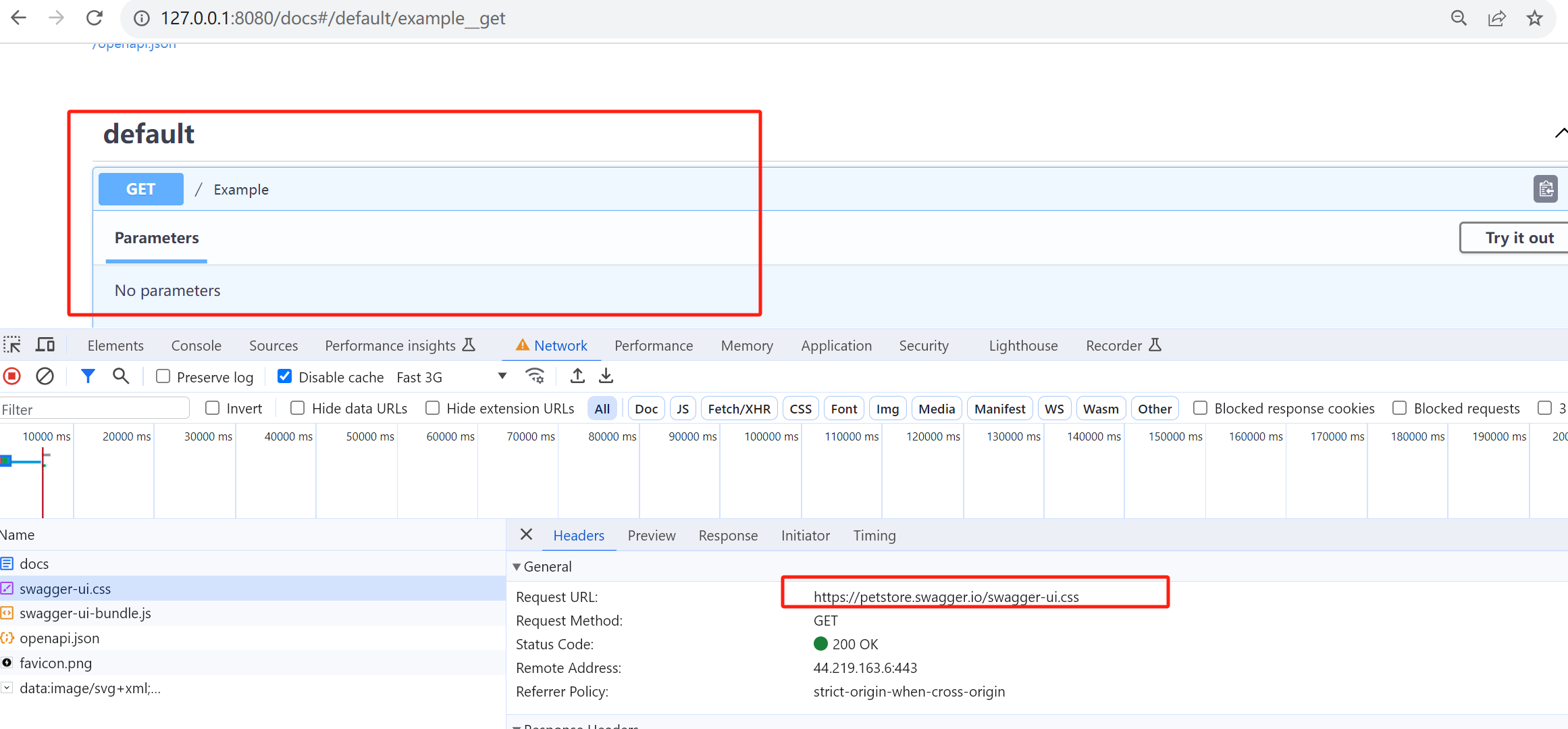Switch to the Performance tab
Viewport: 1568px width, 729px height.
pos(654,345)
